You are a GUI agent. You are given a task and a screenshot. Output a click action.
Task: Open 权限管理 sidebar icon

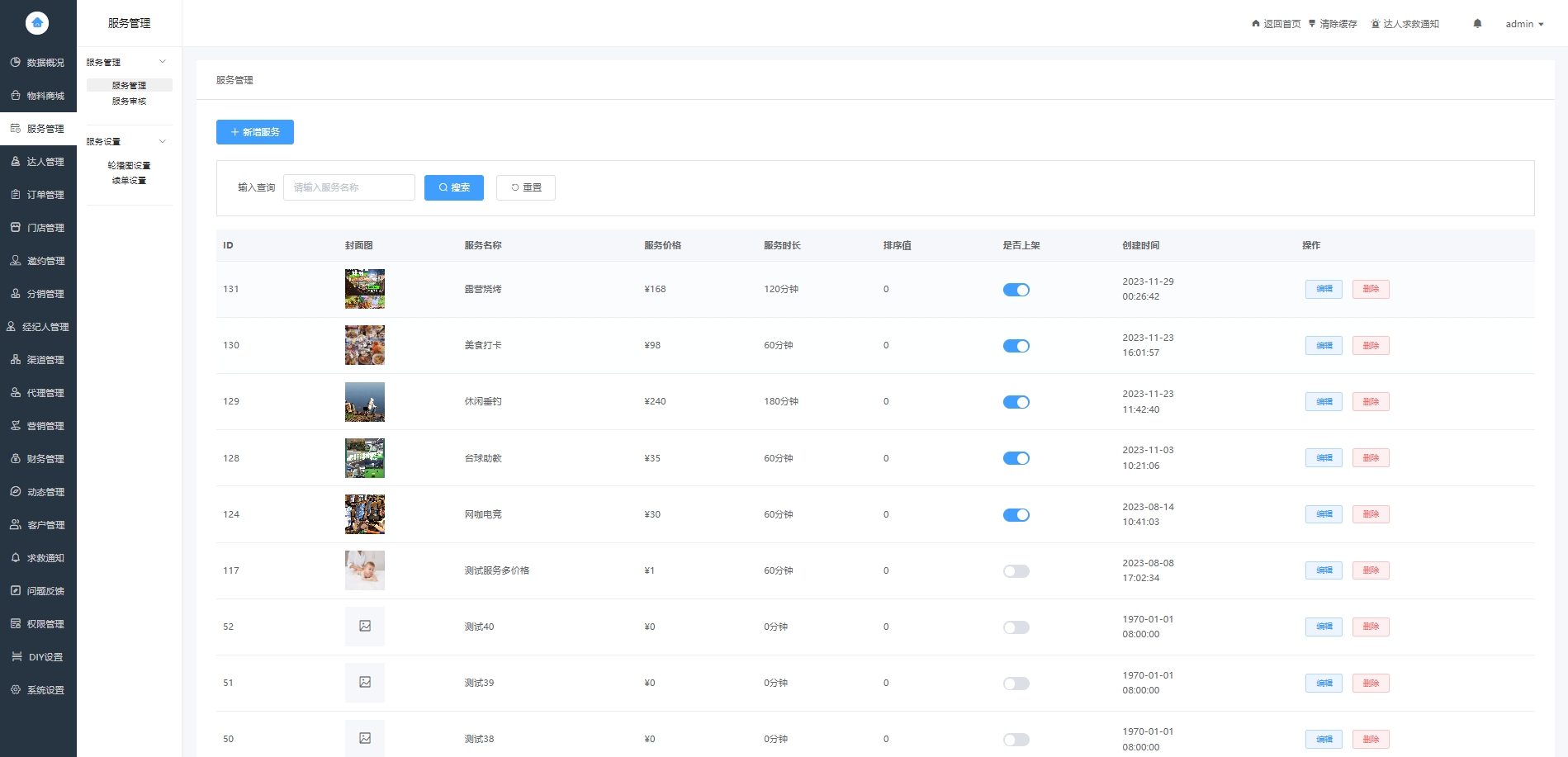point(16,624)
